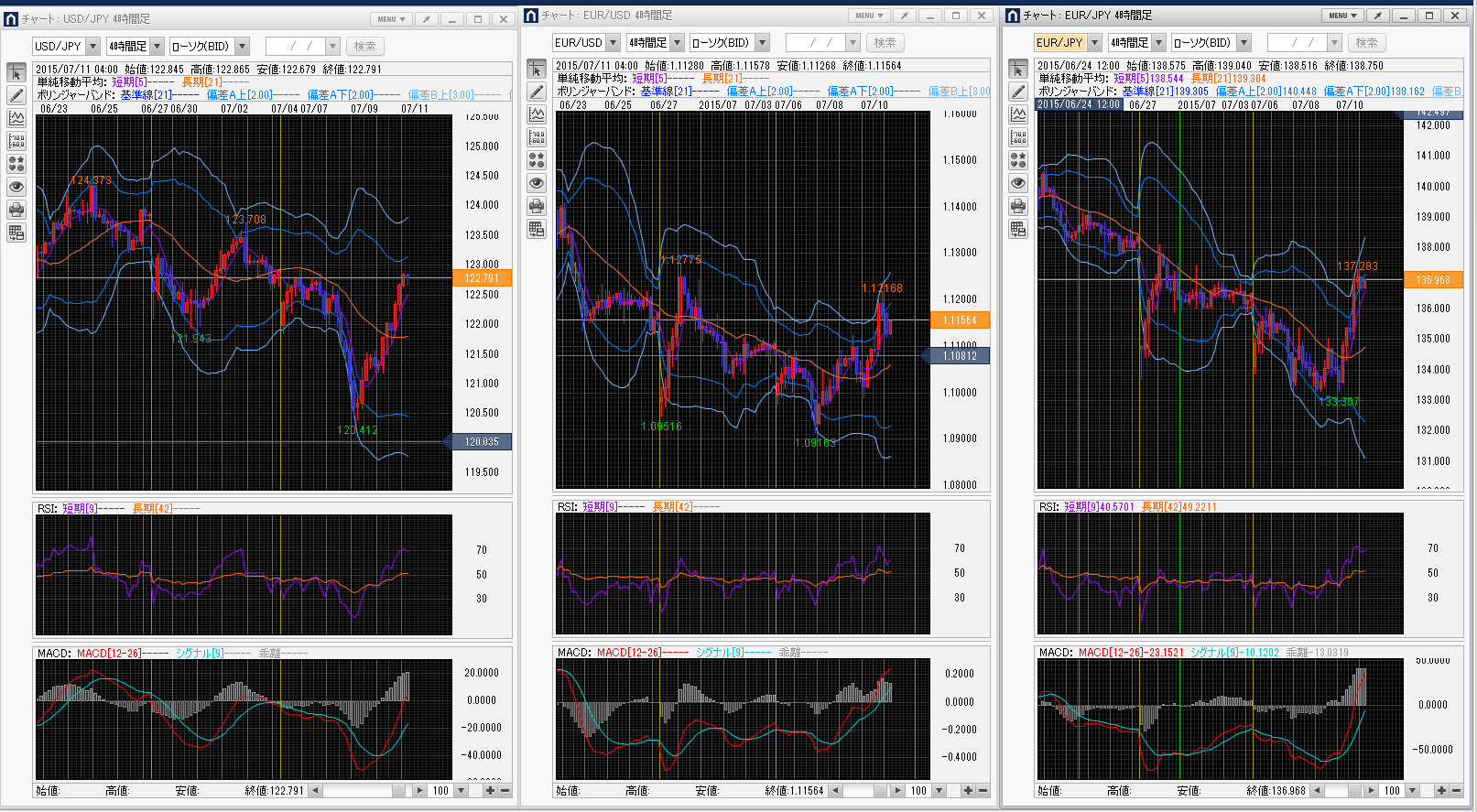
Task: Toggle eye visibility icon in EUR/JPY chart
Action: 1018,183
